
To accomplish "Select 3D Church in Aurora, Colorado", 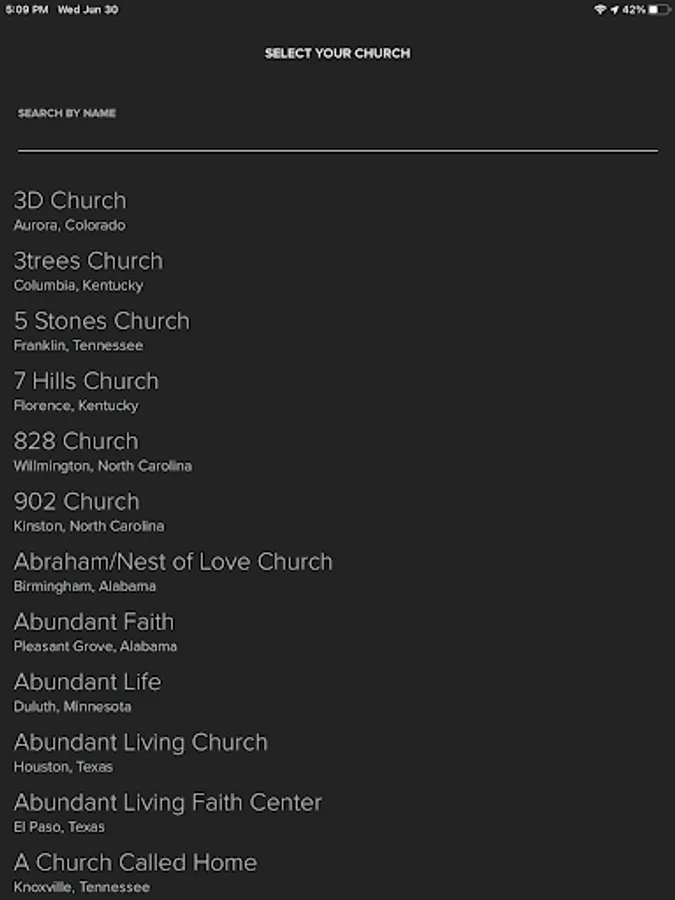I will [70, 210].
